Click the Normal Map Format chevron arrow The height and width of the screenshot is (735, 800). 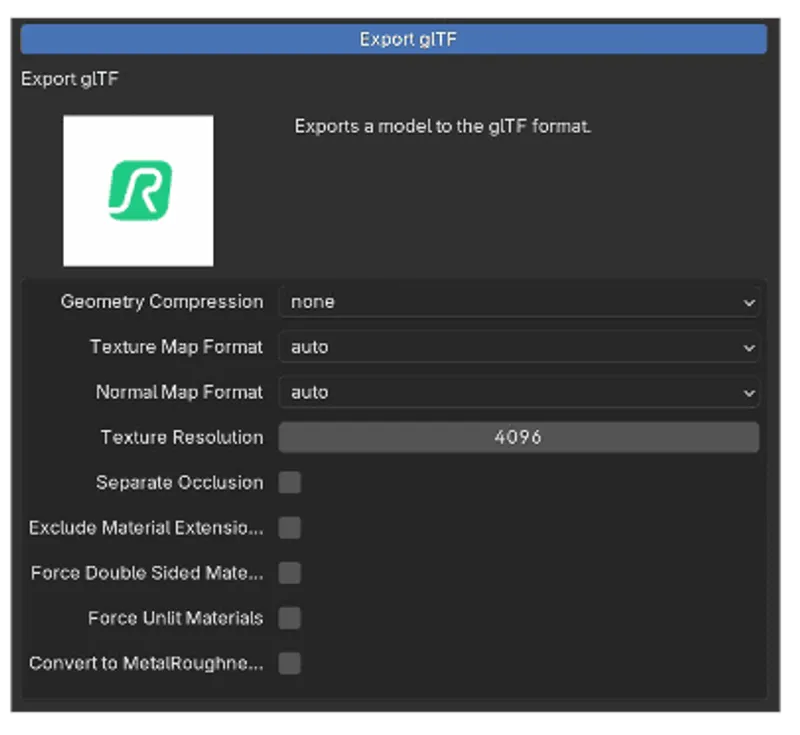[x=748, y=393]
